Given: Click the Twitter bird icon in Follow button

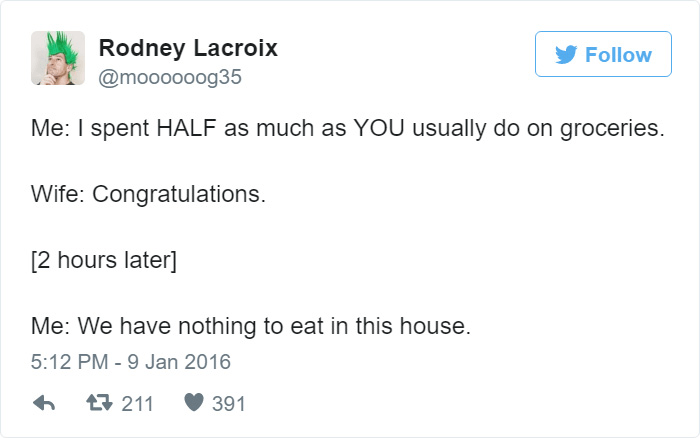Looking at the screenshot, I should tap(565, 55).
